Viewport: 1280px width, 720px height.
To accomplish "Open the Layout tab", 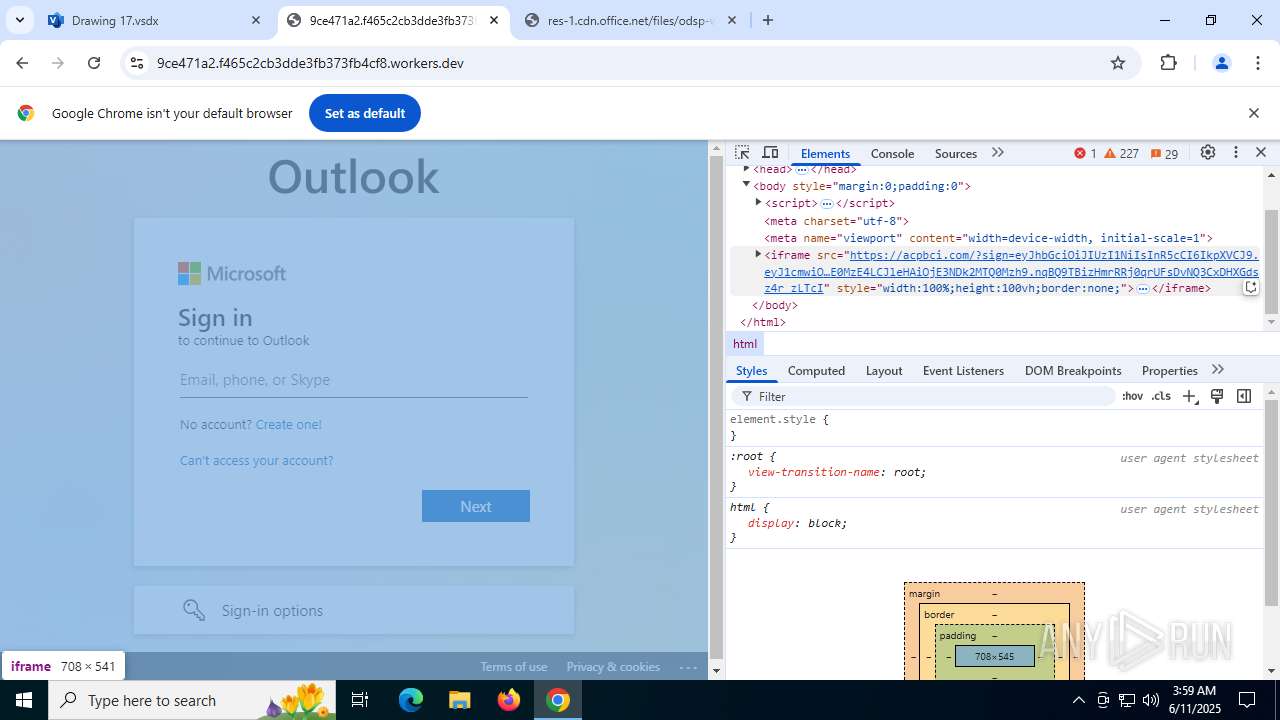I will (884, 370).
